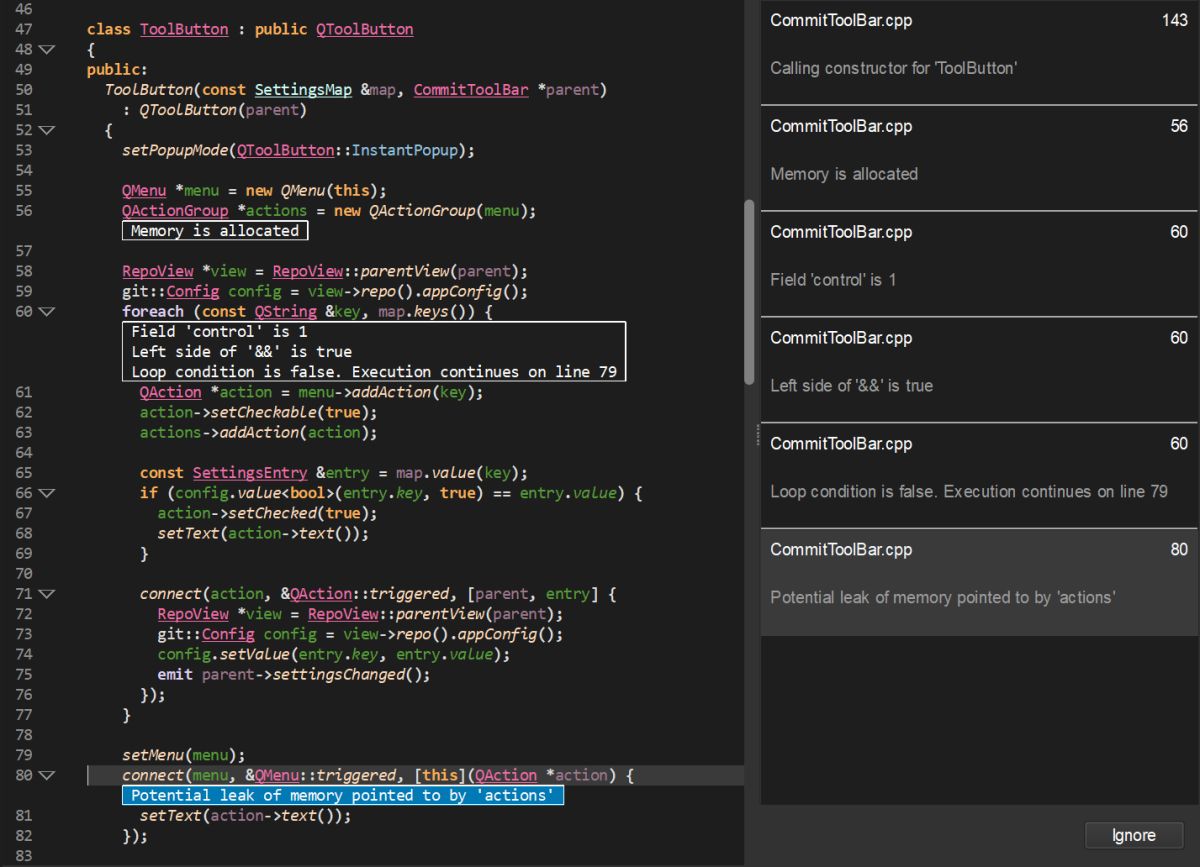Click line number 79 in the gutter

[24, 755]
